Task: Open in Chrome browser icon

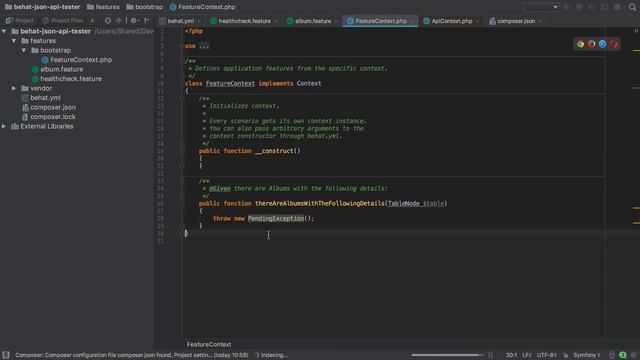Action: pos(580,44)
